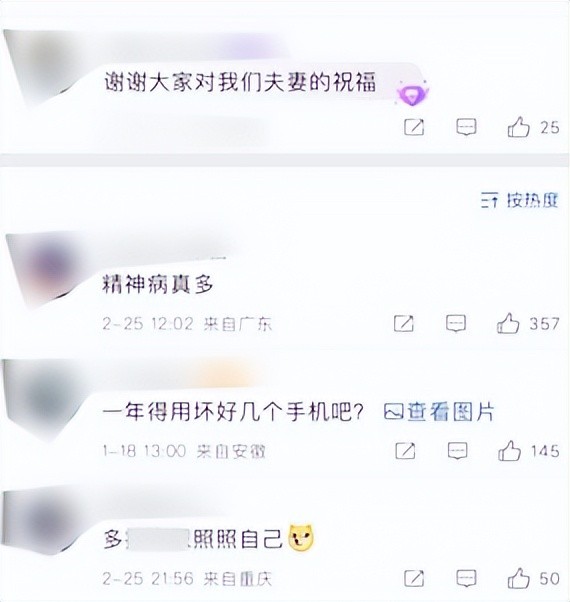Forward the 照照自己 comment
570x602 pixels.
414,578
